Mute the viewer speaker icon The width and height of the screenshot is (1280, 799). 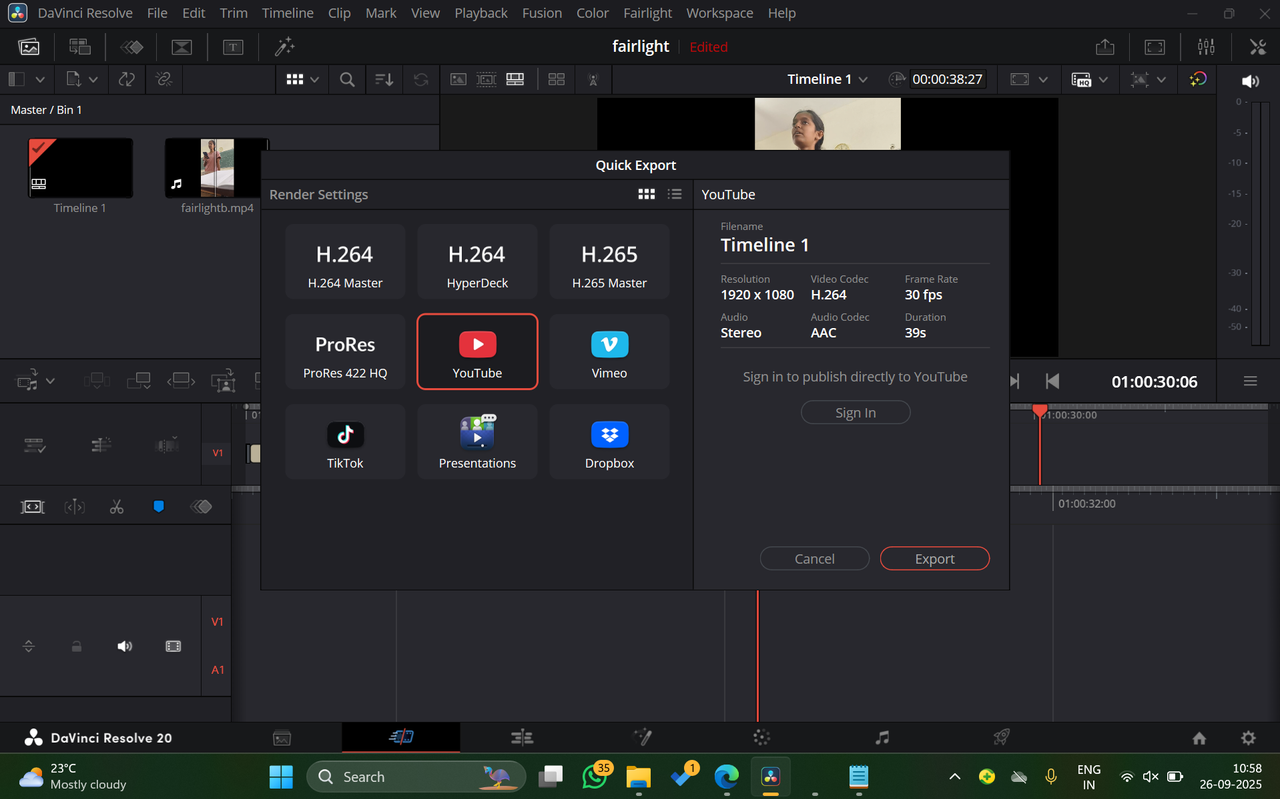1250,81
